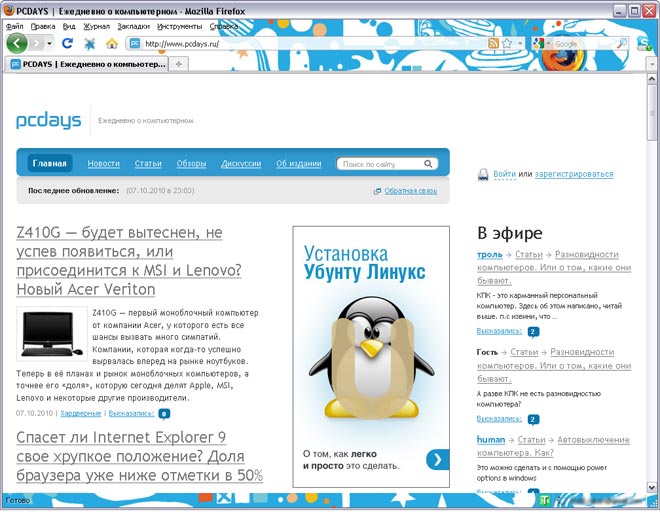Open the Internet Explorer 9 article headline
The width and height of the screenshot is (660, 512).
[x=139, y=456]
